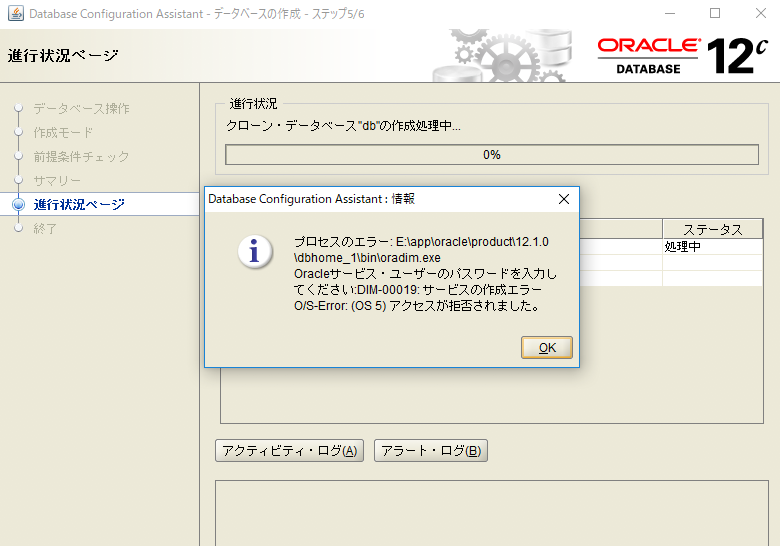Click the 進行状況ページ page heading
This screenshot has width=780, height=546.
click(63, 56)
